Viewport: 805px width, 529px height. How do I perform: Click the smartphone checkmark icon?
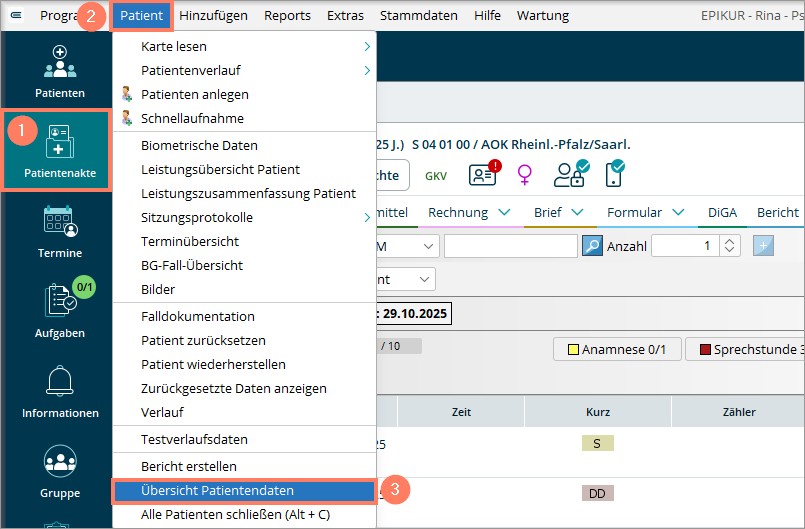point(615,174)
